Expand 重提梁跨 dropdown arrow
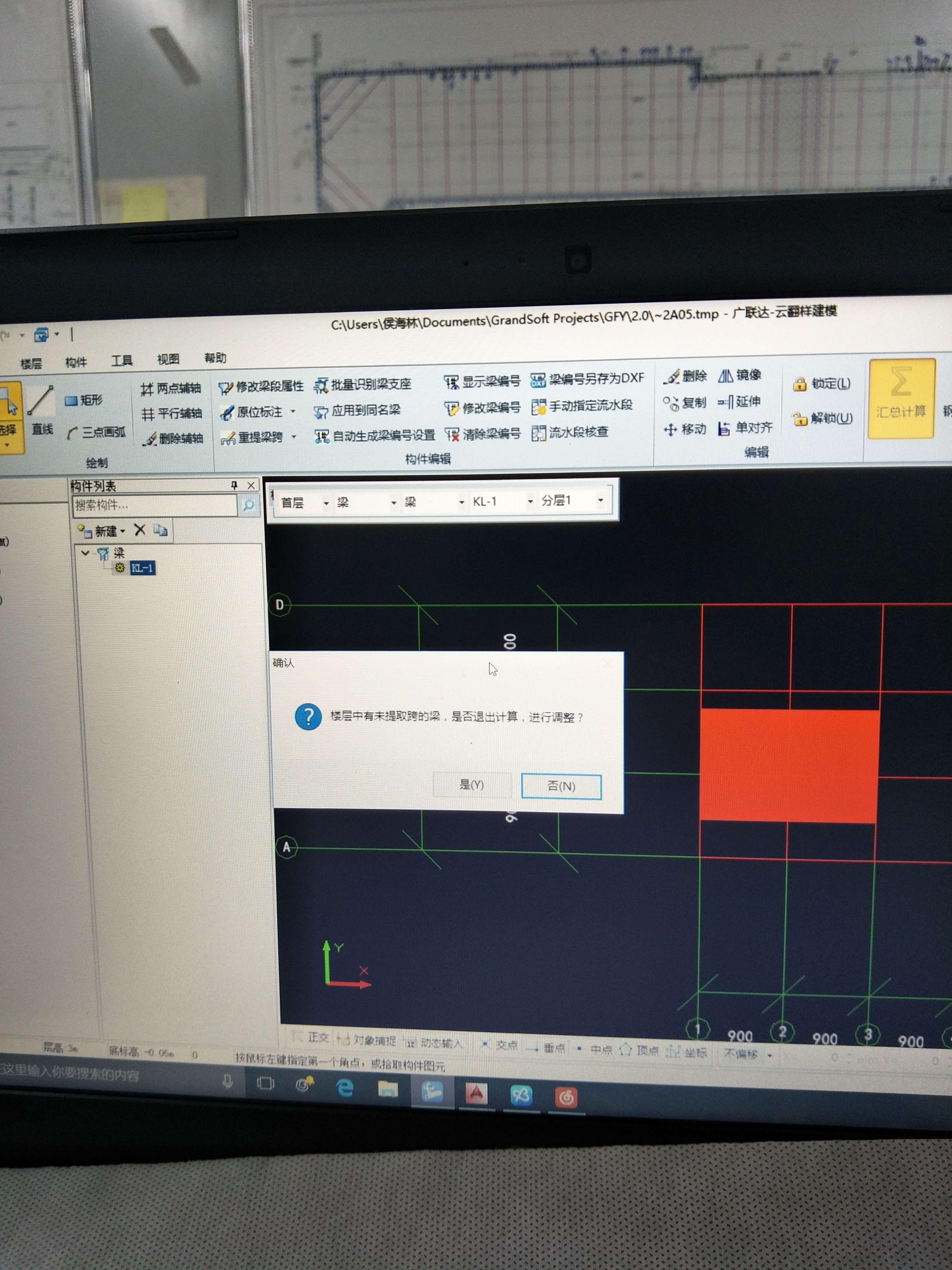This screenshot has height=1270, width=952. point(294,437)
